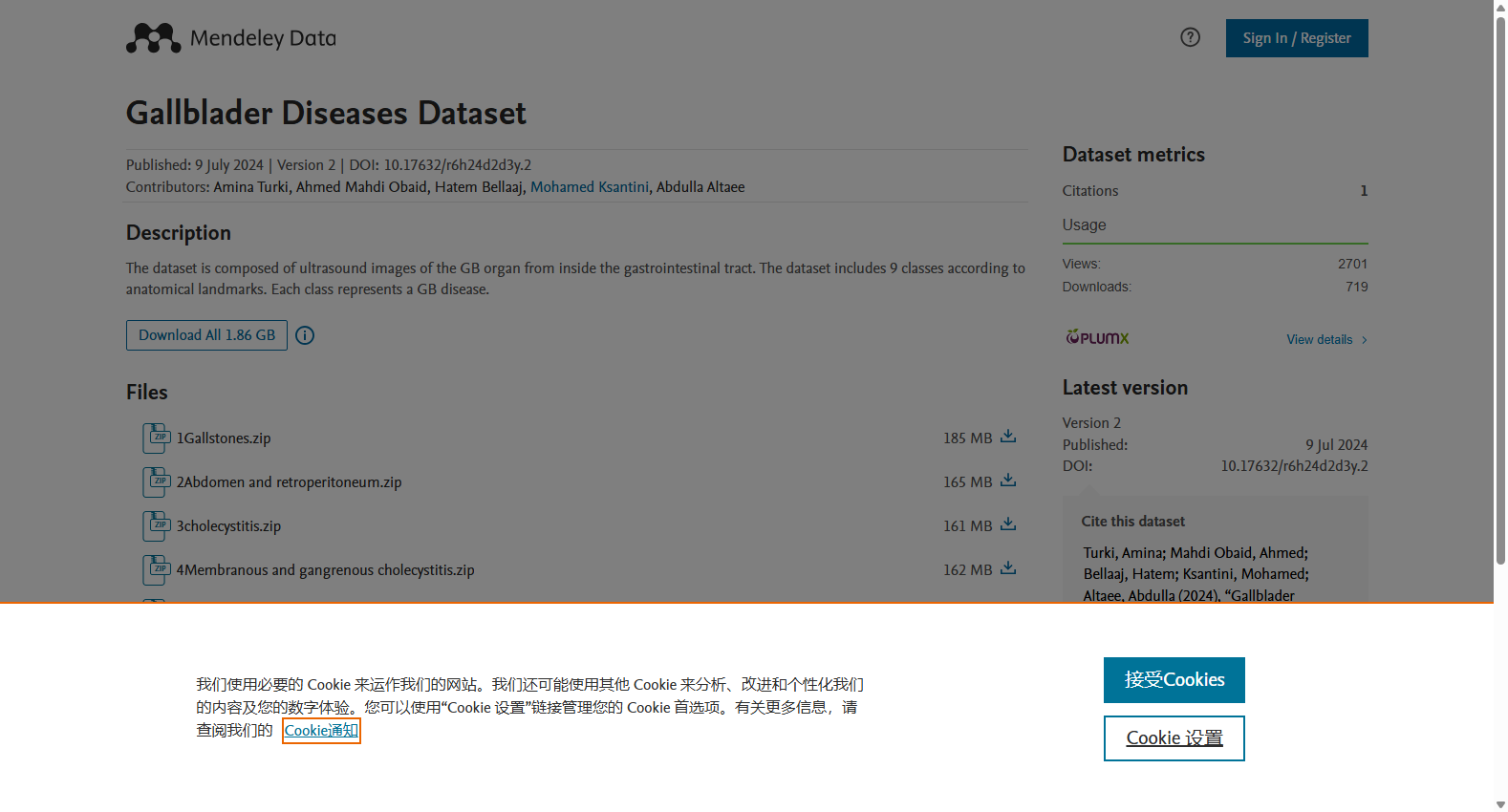Open PlumX View details link
Viewport: 1508px width, 812px height.
click(1319, 340)
